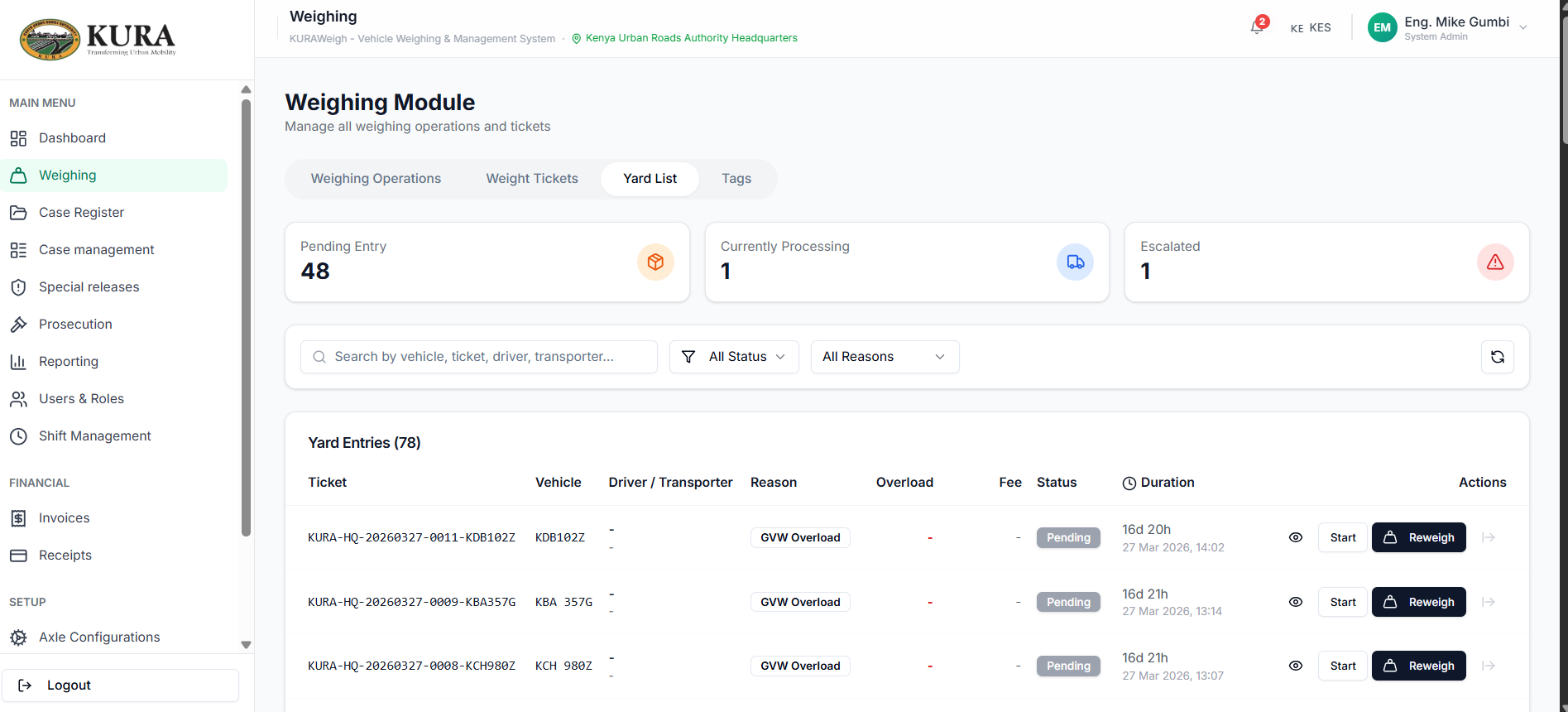Click the sidebar scrollbar

click(x=246, y=318)
